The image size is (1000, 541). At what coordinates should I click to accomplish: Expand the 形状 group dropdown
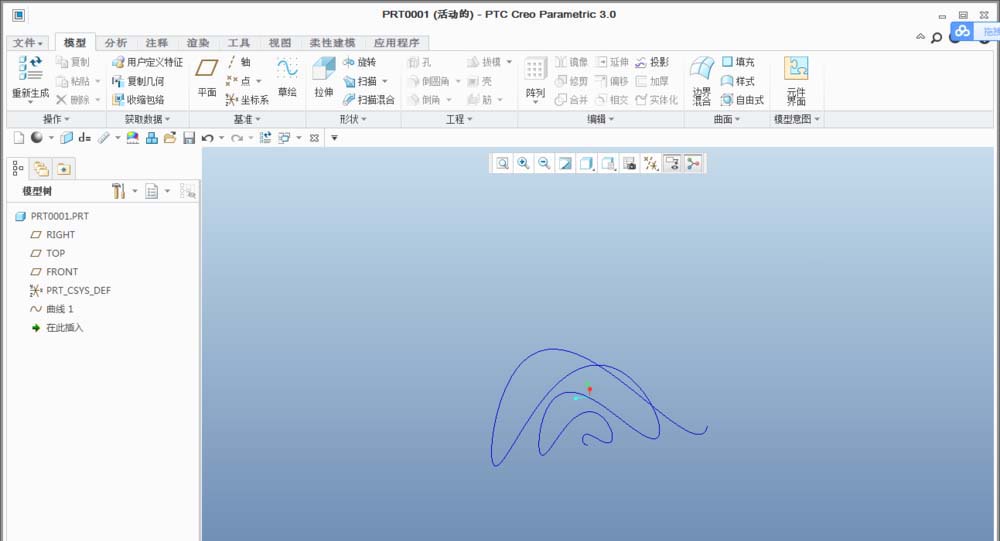click(353, 119)
